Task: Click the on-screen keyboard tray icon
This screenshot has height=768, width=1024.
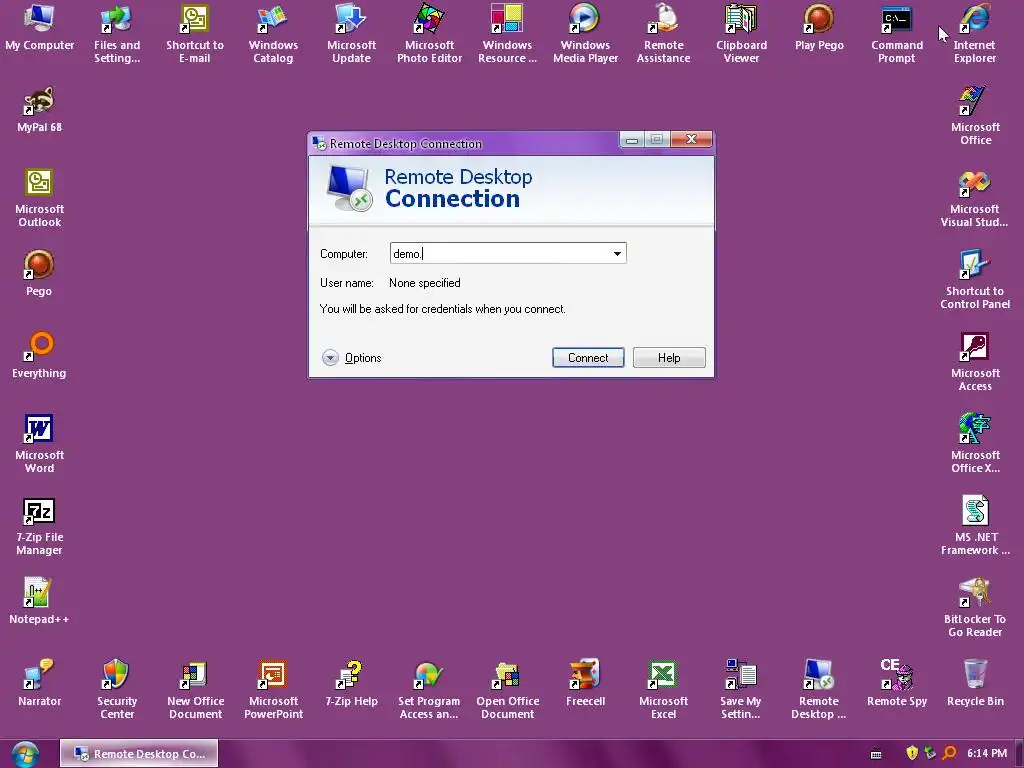Action: (876, 754)
